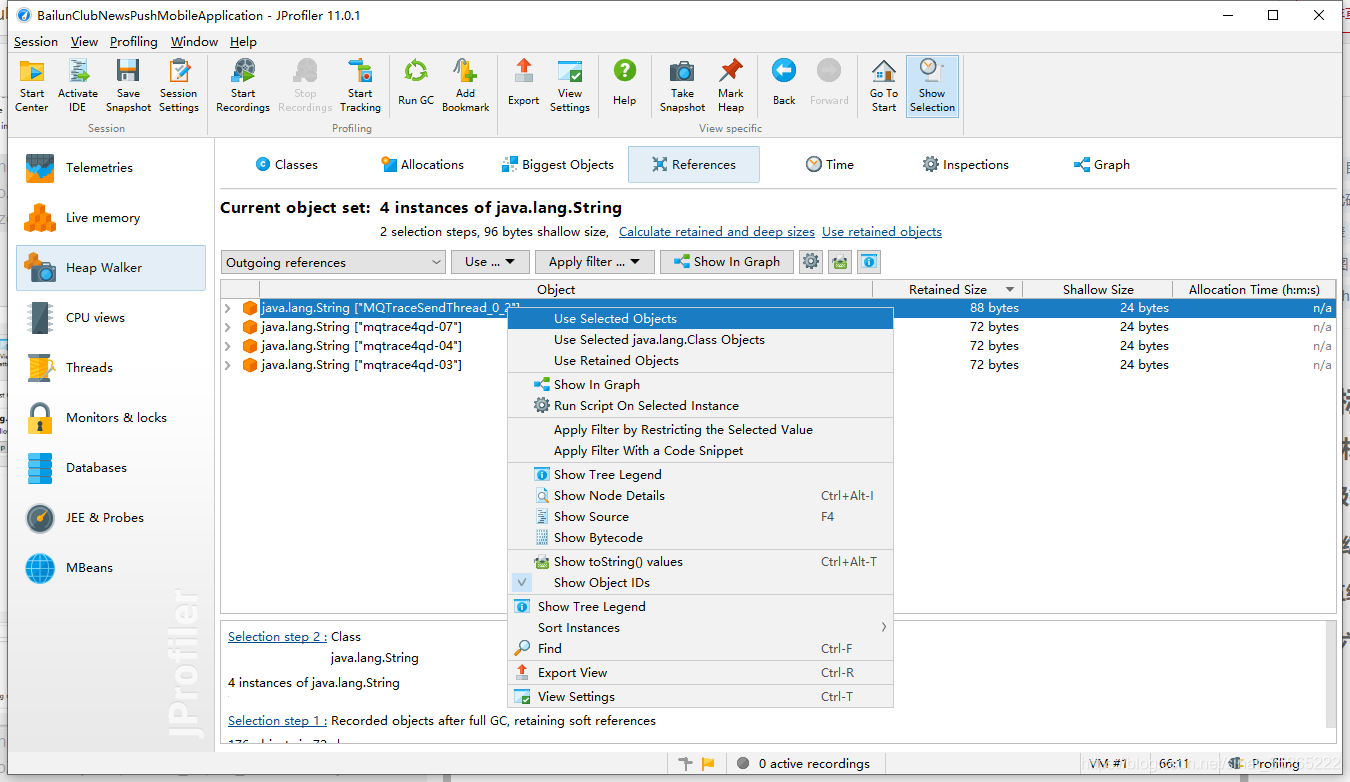Click the Add Bookmark icon
1350x782 pixels.
[466, 85]
